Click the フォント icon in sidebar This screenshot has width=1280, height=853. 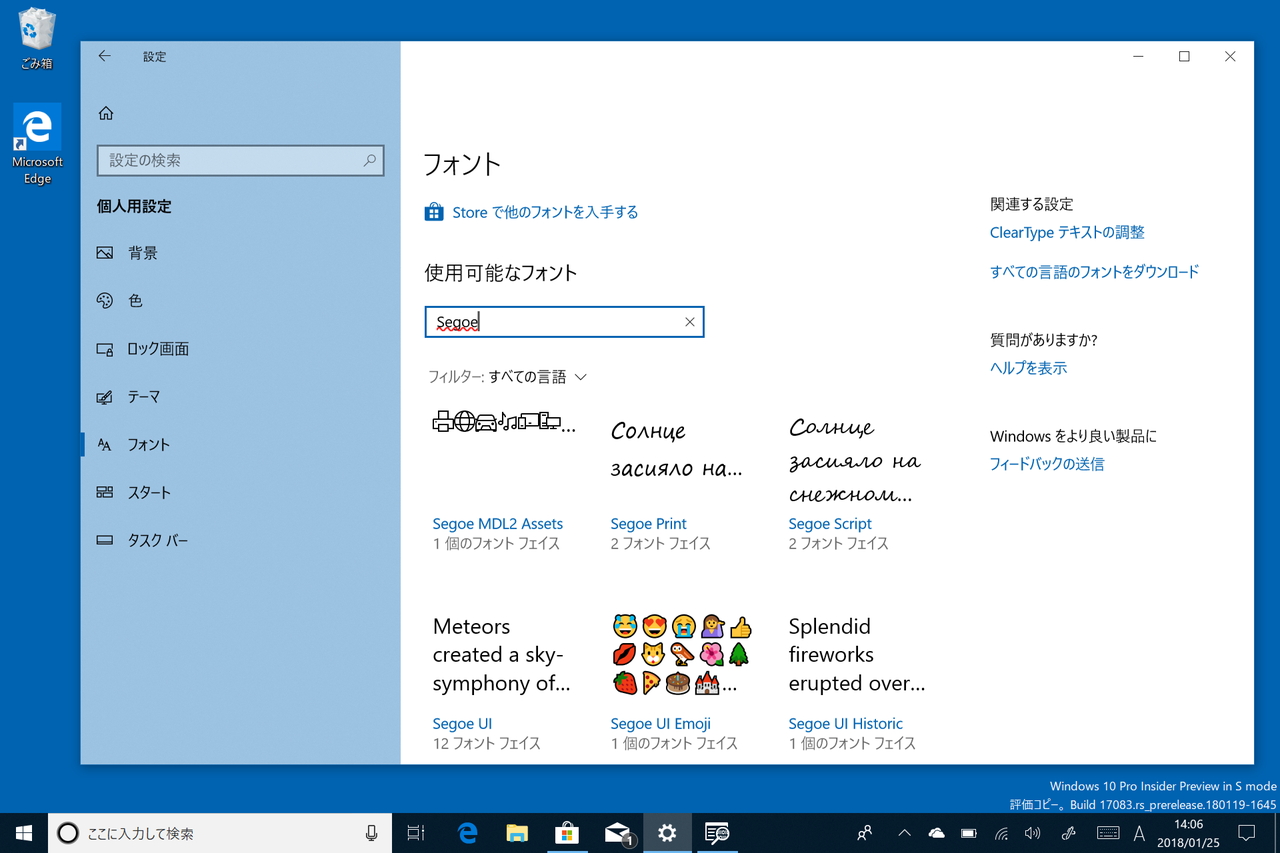[x=105, y=445]
